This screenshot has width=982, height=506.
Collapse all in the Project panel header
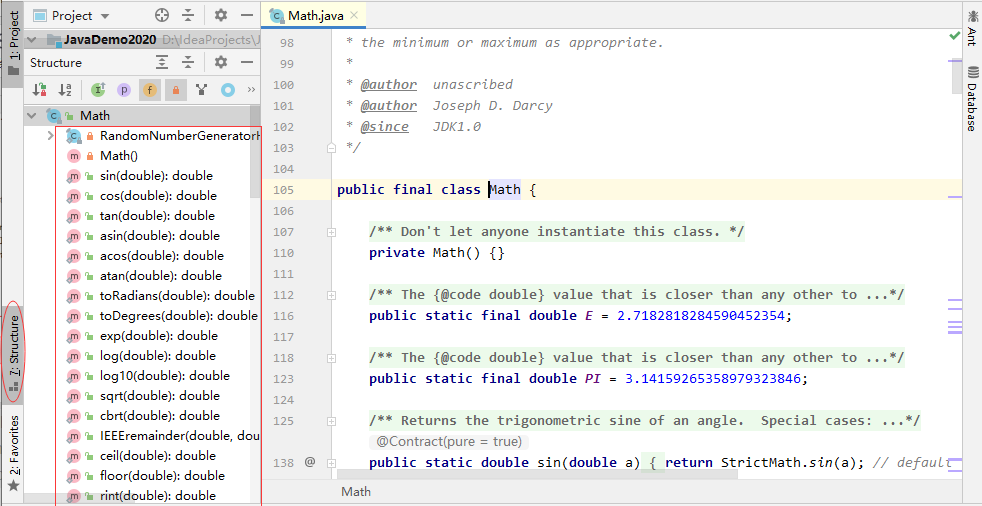[x=188, y=16]
